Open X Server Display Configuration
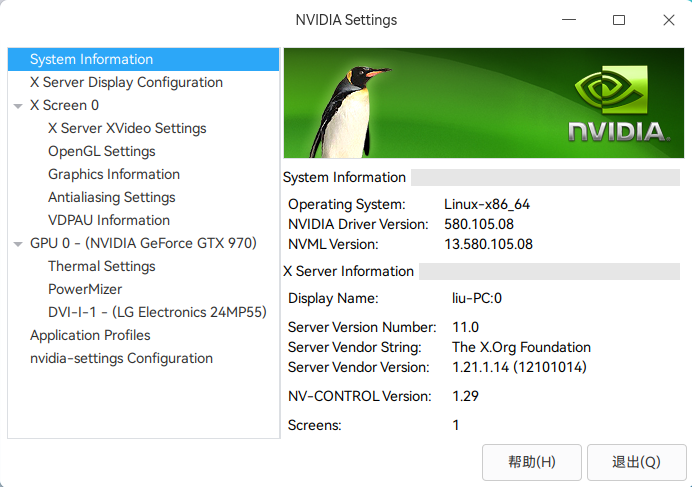 click(126, 82)
